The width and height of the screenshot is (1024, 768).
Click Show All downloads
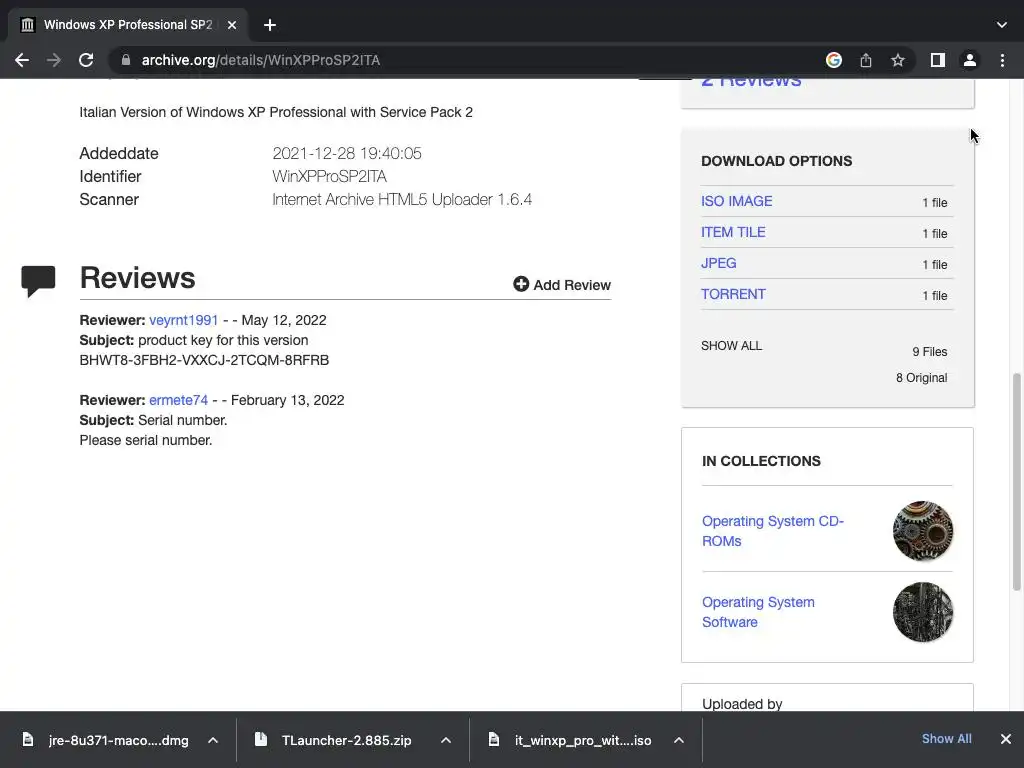(946, 739)
